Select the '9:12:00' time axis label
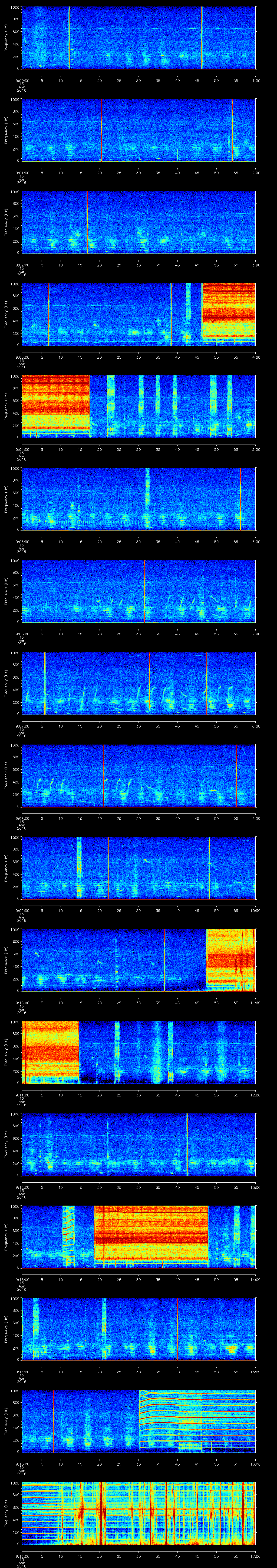This screenshot has width=277, height=1568. (x=22, y=1187)
